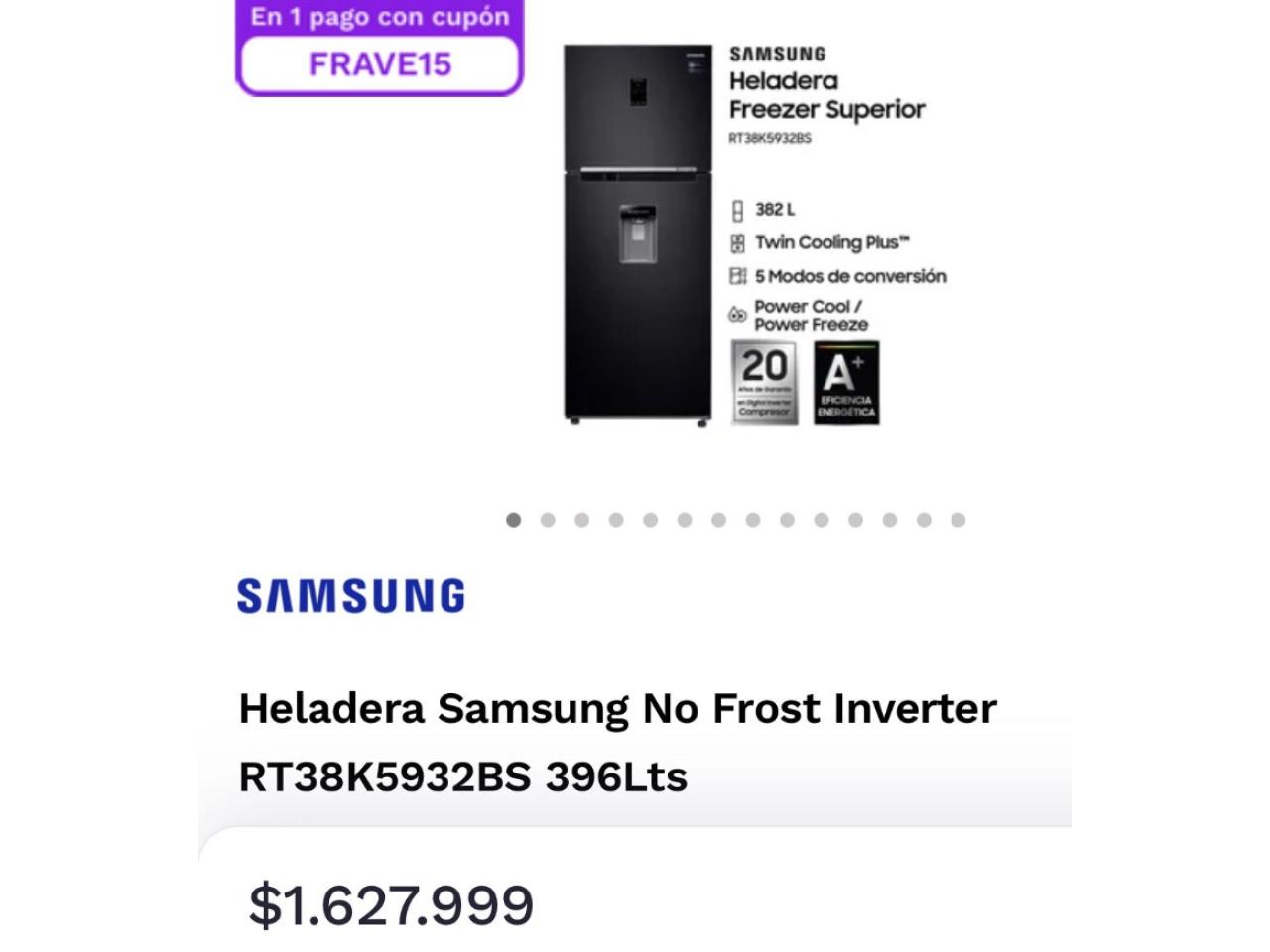This screenshot has width=1270, height=952.
Task: Click the Power Cool / Power Freeze icon
Action: click(737, 315)
